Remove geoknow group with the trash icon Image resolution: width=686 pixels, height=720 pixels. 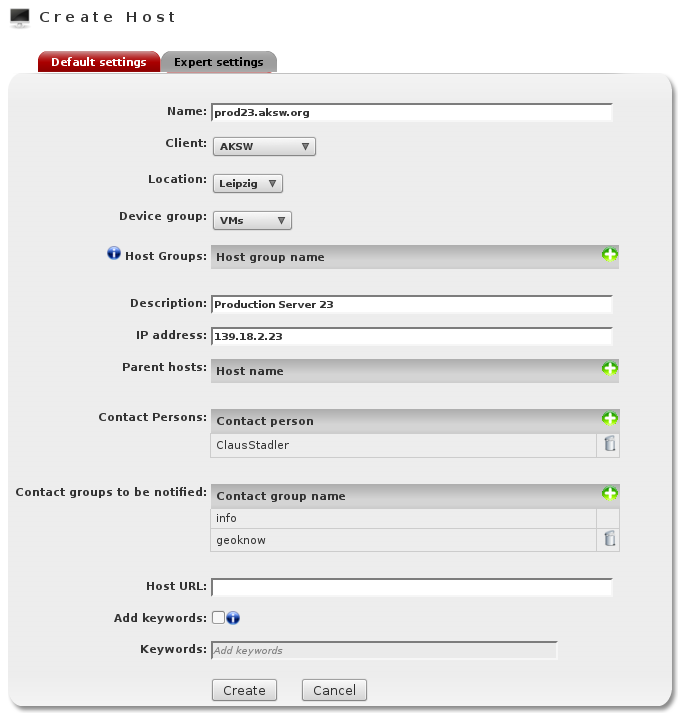click(609, 540)
